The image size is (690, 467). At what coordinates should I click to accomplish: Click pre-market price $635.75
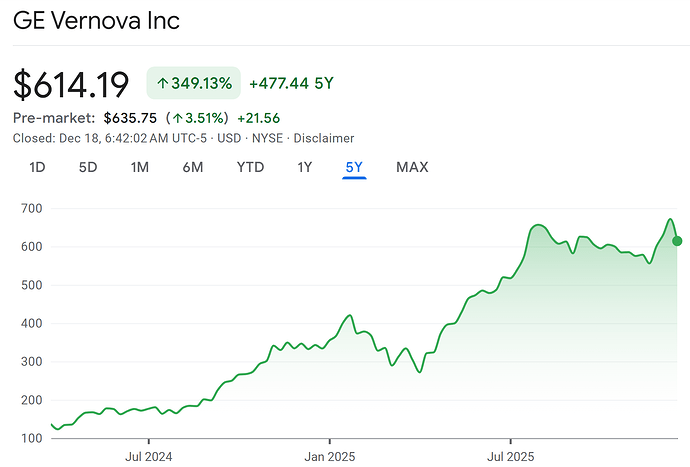point(130,118)
